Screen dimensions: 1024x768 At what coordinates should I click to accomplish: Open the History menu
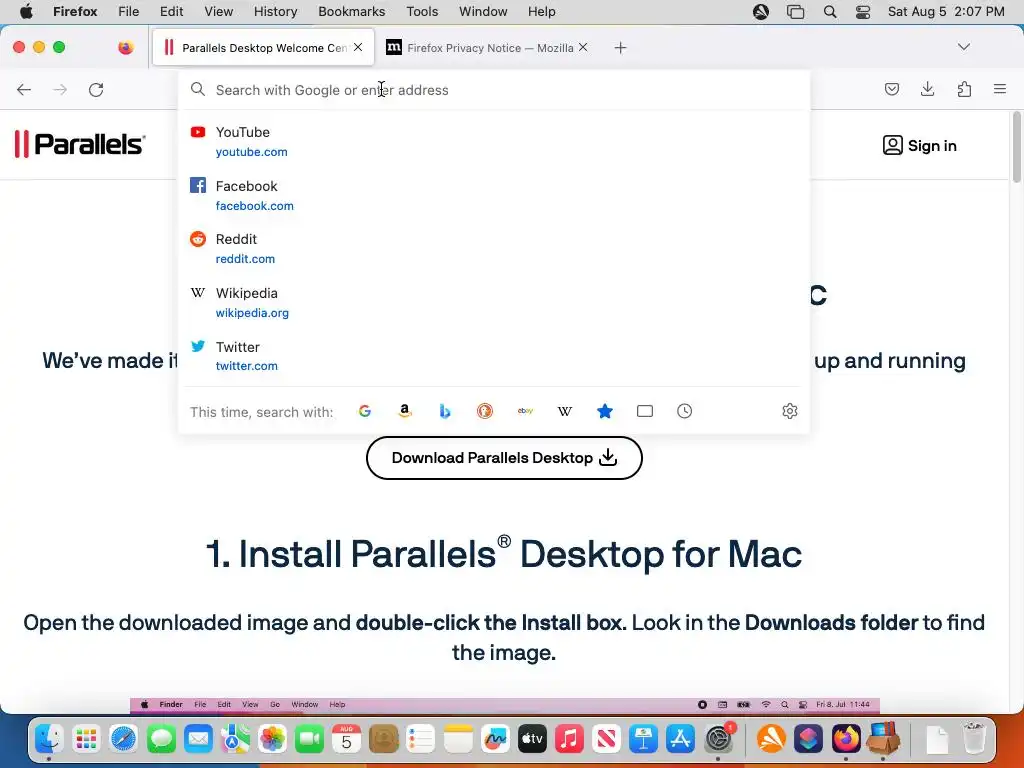(x=275, y=11)
